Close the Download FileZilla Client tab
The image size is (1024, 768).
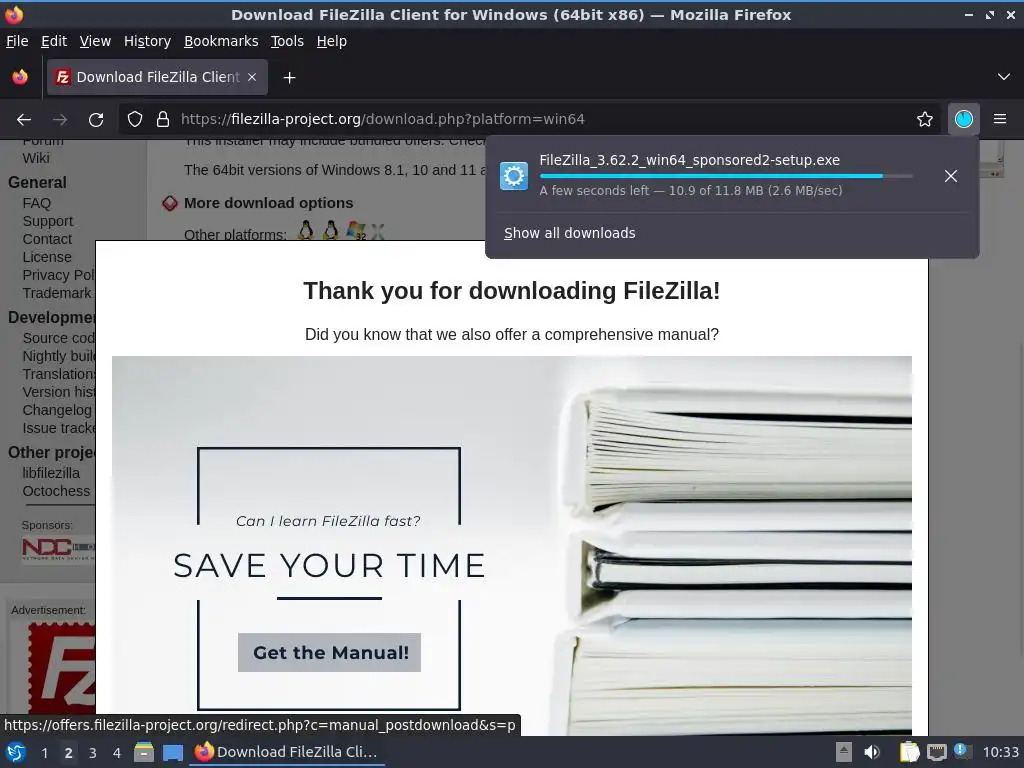pyautogui.click(x=252, y=77)
